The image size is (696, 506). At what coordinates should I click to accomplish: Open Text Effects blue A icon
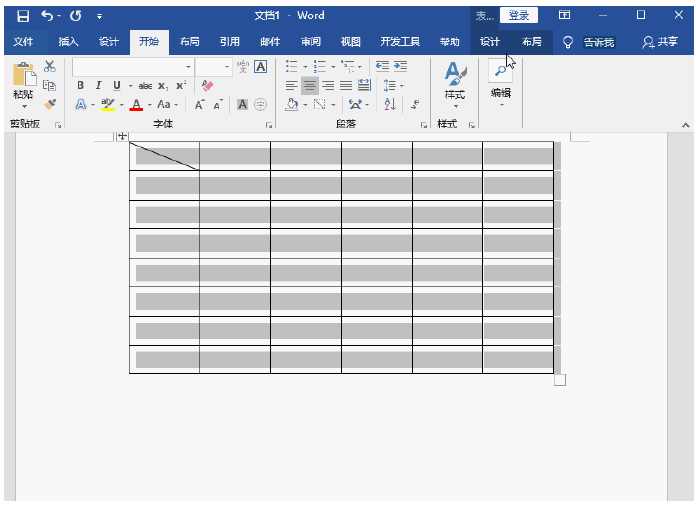coord(81,104)
